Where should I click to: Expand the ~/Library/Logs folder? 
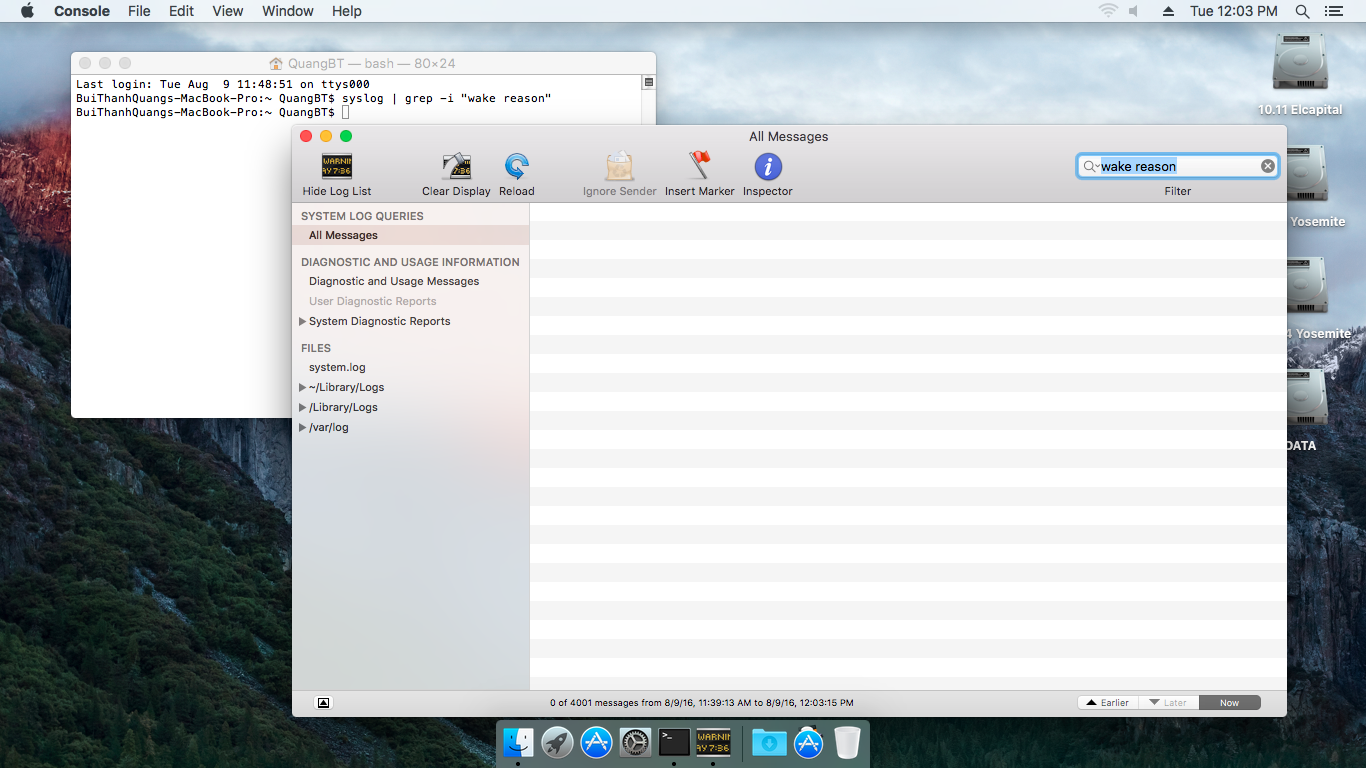pos(303,388)
